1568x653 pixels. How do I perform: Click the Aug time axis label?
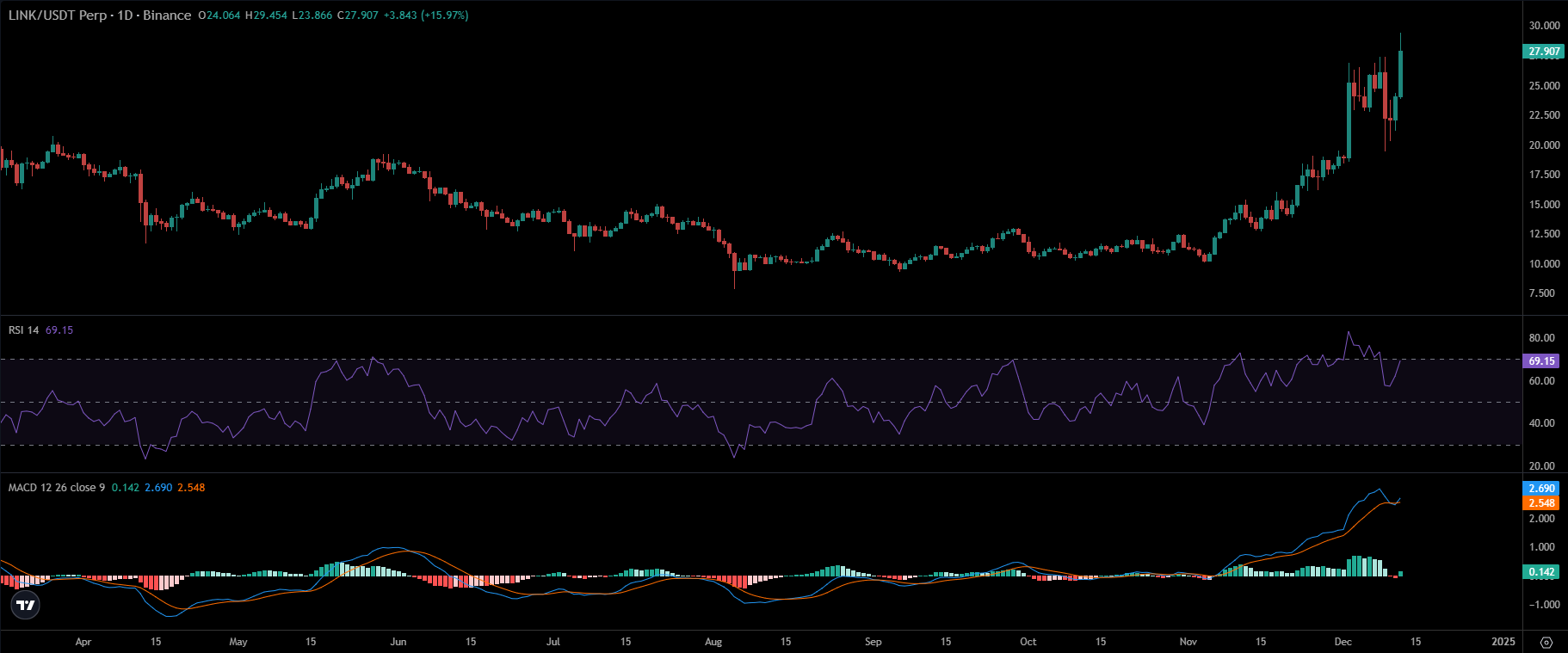pyautogui.click(x=713, y=642)
